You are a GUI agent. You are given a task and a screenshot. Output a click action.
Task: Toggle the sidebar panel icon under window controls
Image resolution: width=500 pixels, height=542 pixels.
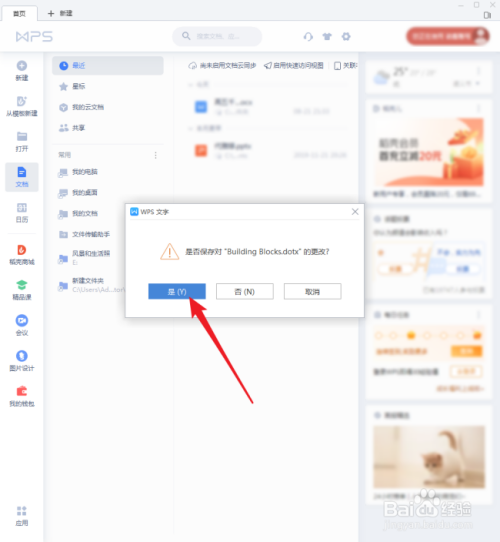[x=487, y=15]
